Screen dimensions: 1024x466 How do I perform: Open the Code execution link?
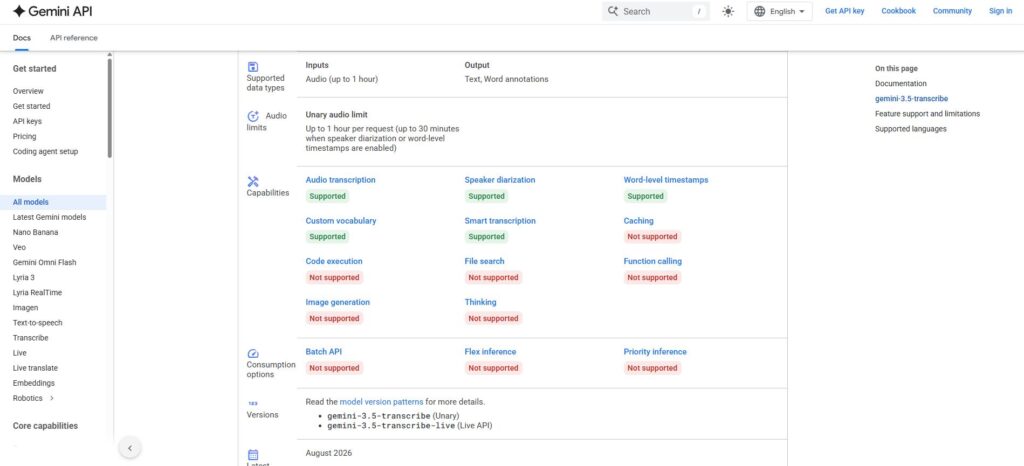point(334,261)
